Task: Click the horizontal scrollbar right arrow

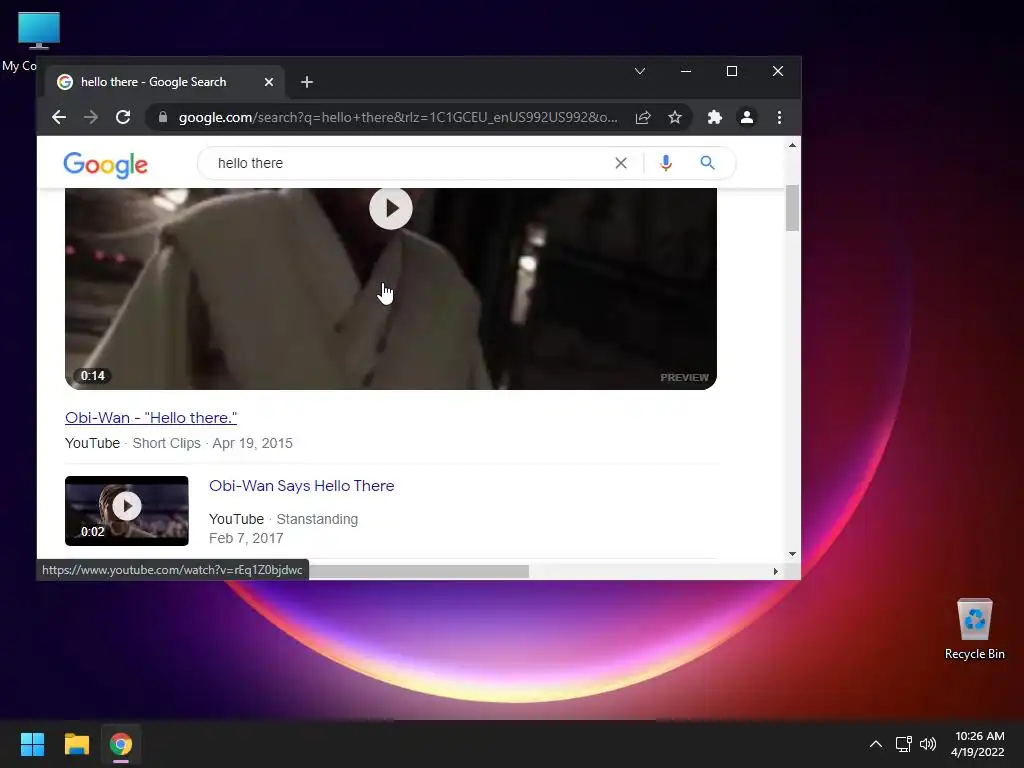Action: (775, 571)
